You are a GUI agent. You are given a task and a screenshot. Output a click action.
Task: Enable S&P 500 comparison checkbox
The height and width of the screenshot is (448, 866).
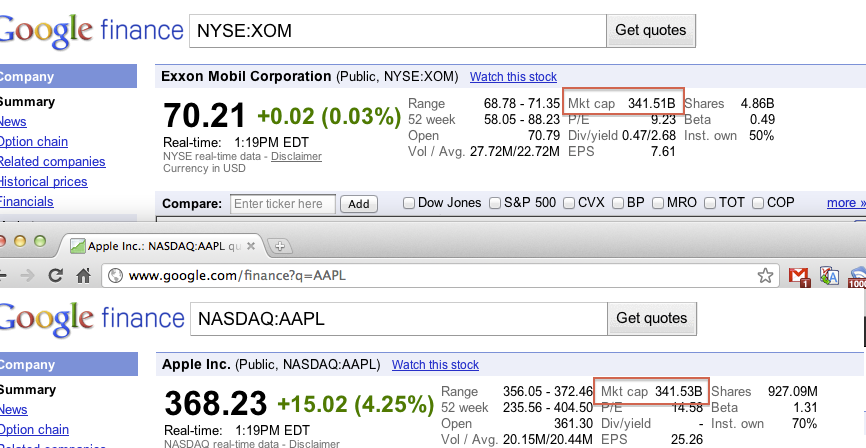pyautogui.click(x=495, y=203)
